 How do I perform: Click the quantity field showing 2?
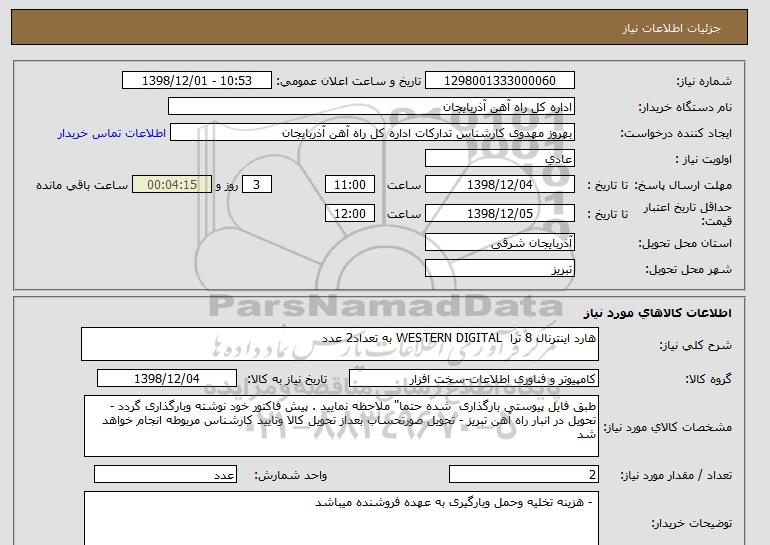tap(524, 475)
